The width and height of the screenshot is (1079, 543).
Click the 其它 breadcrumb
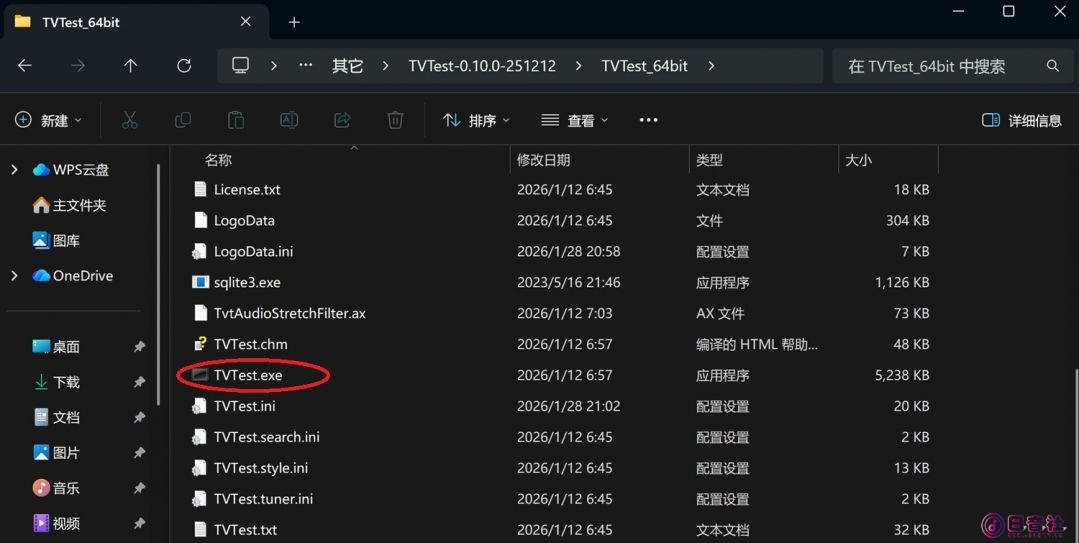347,66
